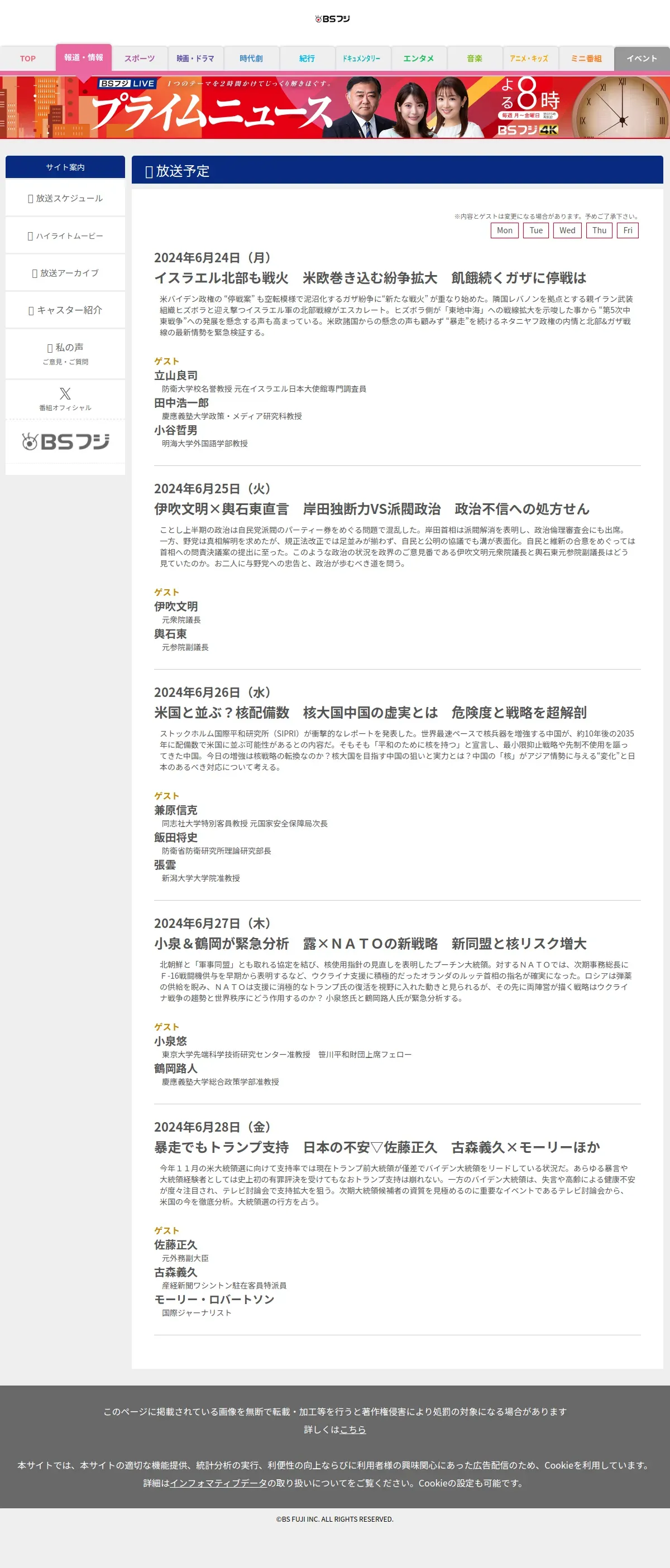670x1568 pixels.
Task: Select the ミニ番組 tab
Action: pos(586,59)
